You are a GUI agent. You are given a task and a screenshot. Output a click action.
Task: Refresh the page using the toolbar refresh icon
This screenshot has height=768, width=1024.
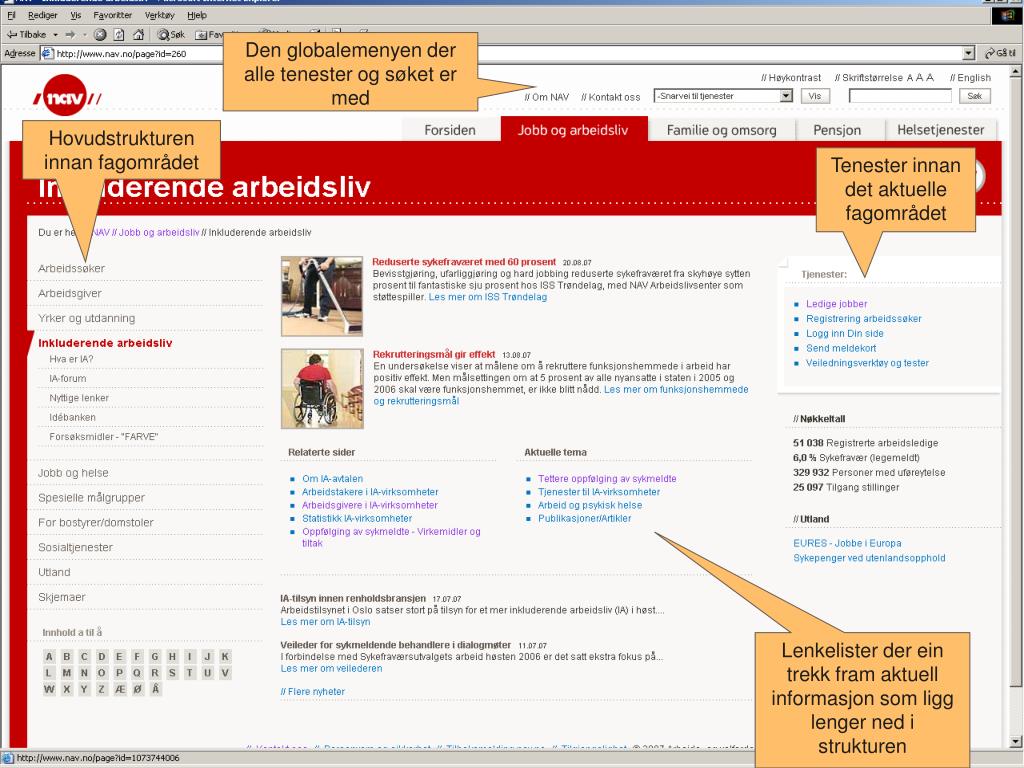[x=119, y=35]
